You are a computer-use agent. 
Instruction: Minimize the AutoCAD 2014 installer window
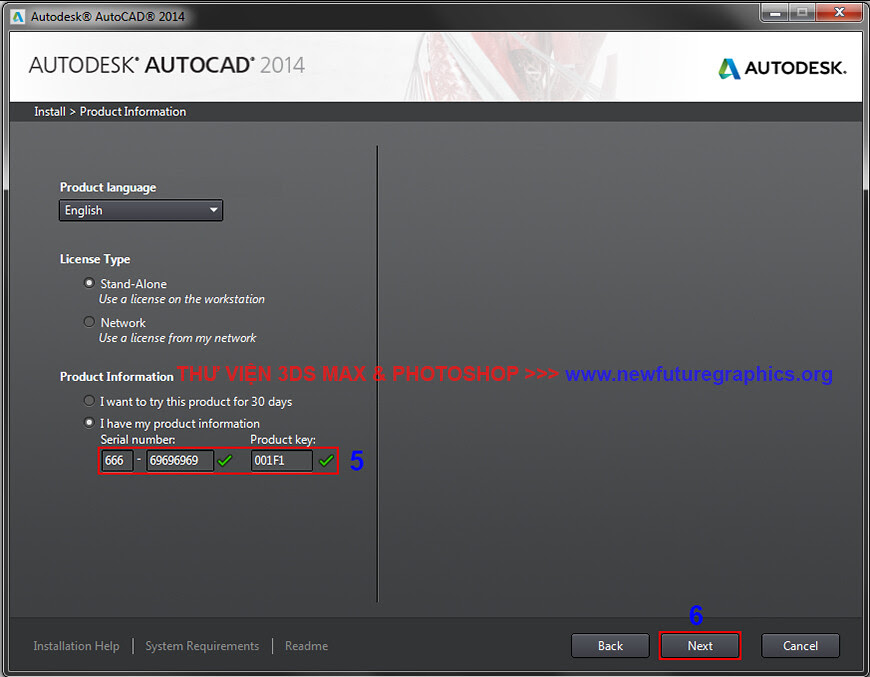click(775, 12)
